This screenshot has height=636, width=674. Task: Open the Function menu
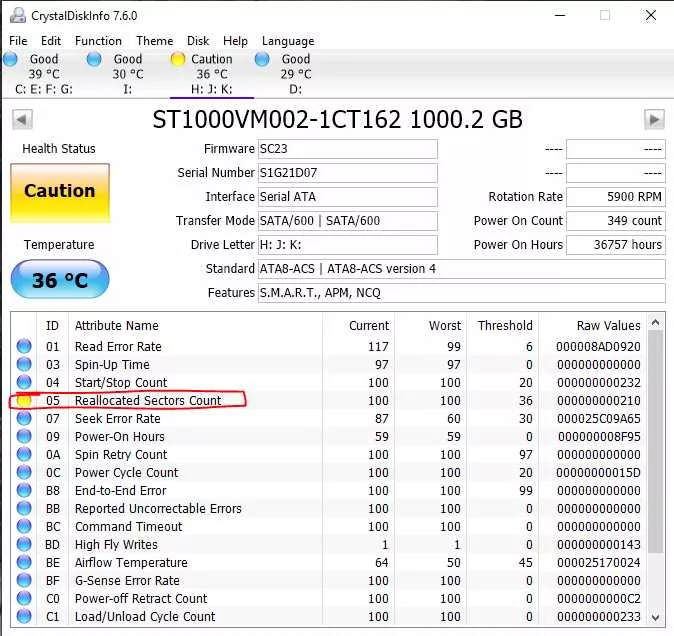click(98, 41)
